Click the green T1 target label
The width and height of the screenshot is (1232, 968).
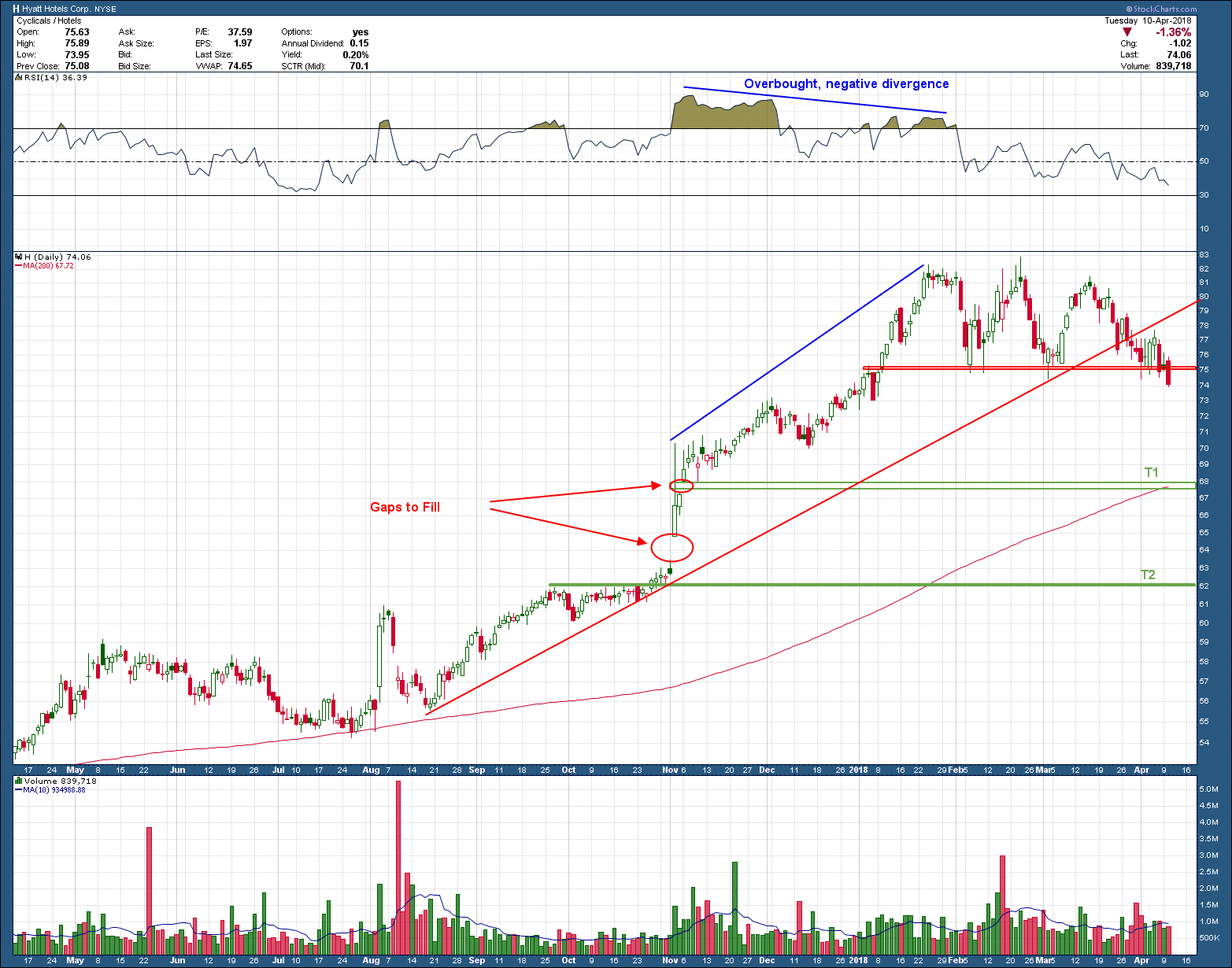click(x=1152, y=472)
